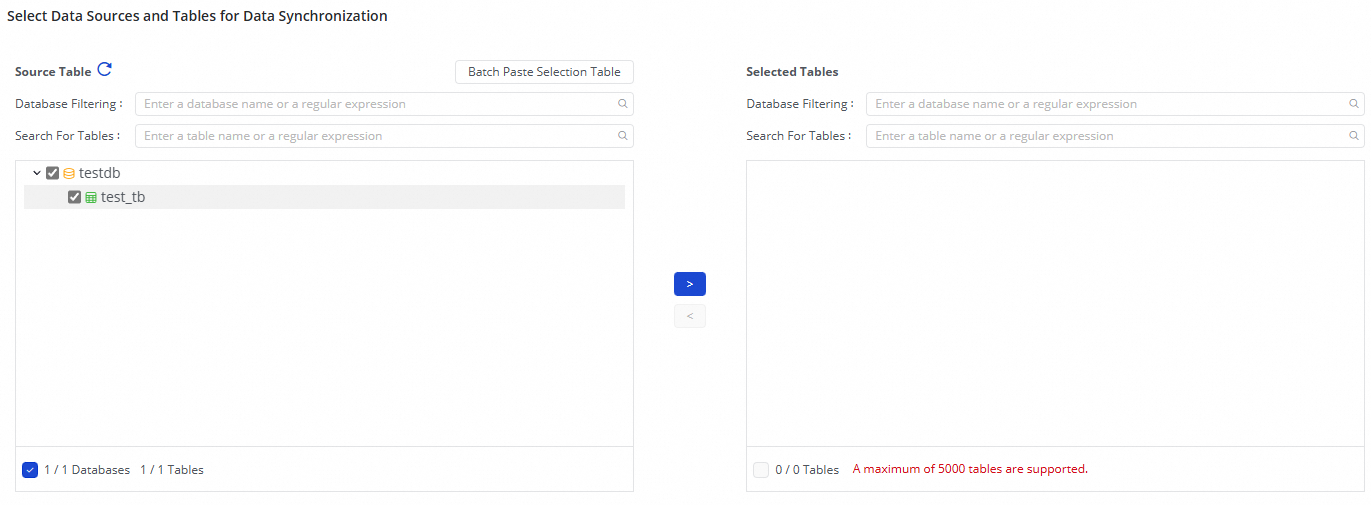Click the refresh icon beside Source Table
The width and height of the screenshot is (1371, 505).
tap(104, 70)
